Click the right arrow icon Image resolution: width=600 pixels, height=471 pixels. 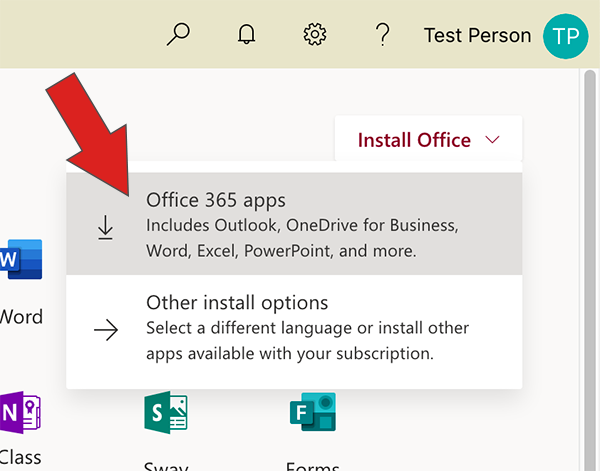(106, 330)
